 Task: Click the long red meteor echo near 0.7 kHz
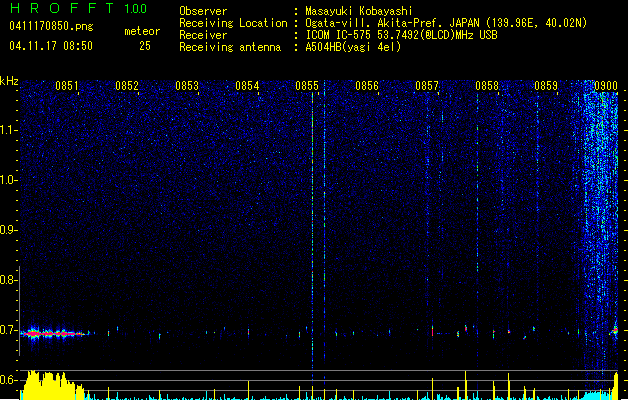(54, 333)
